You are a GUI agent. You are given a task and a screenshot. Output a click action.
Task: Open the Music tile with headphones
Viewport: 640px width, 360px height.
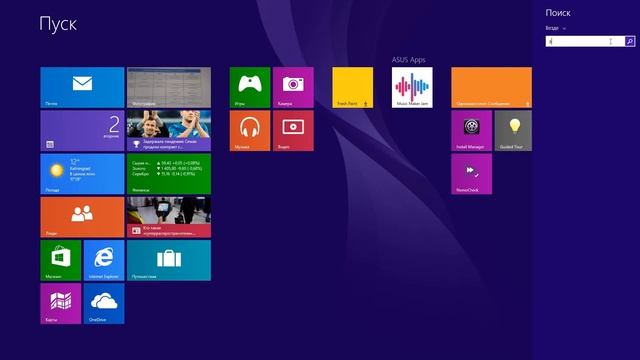click(250, 131)
